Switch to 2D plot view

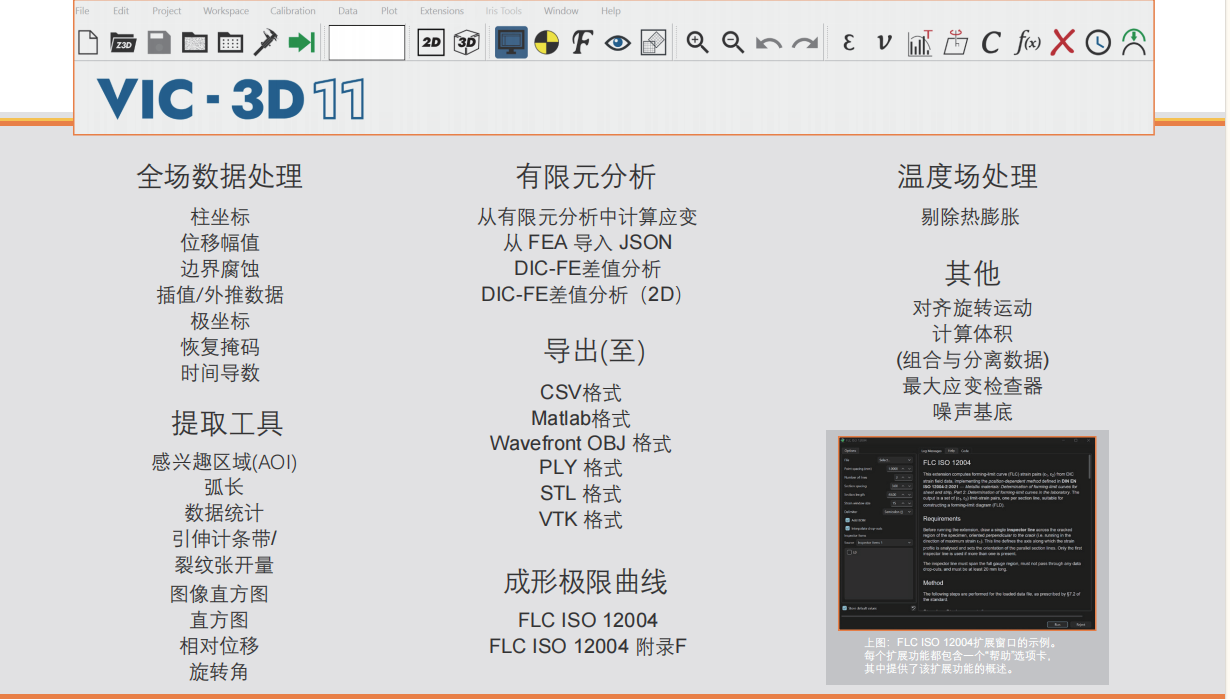(430, 43)
